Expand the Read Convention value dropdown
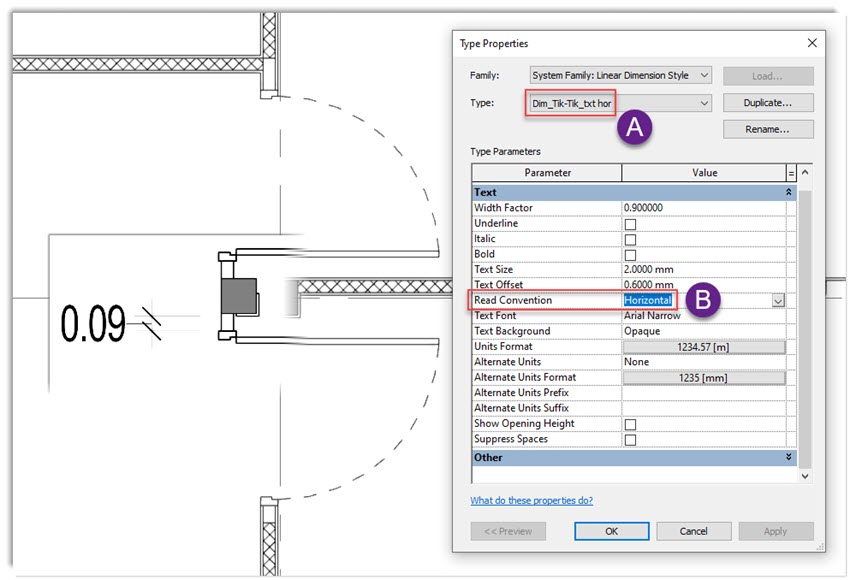850x580 pixels. [x=777, y=300]
